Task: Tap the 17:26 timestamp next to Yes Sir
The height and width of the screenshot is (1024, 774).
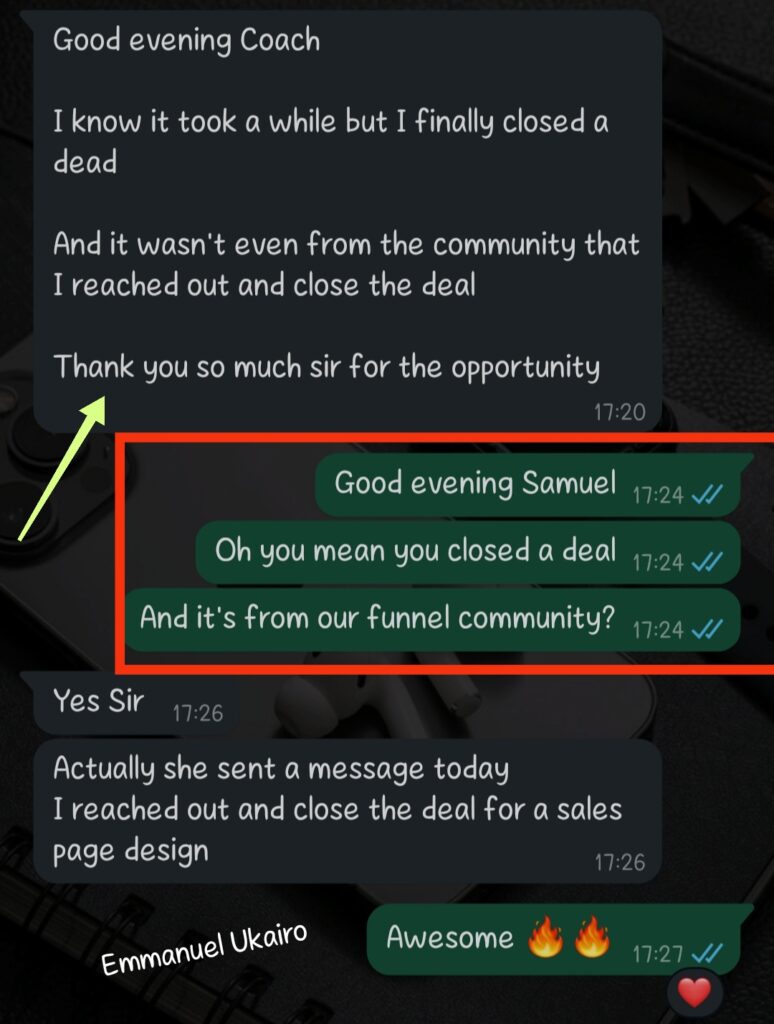Action: (x=198, y=713)
